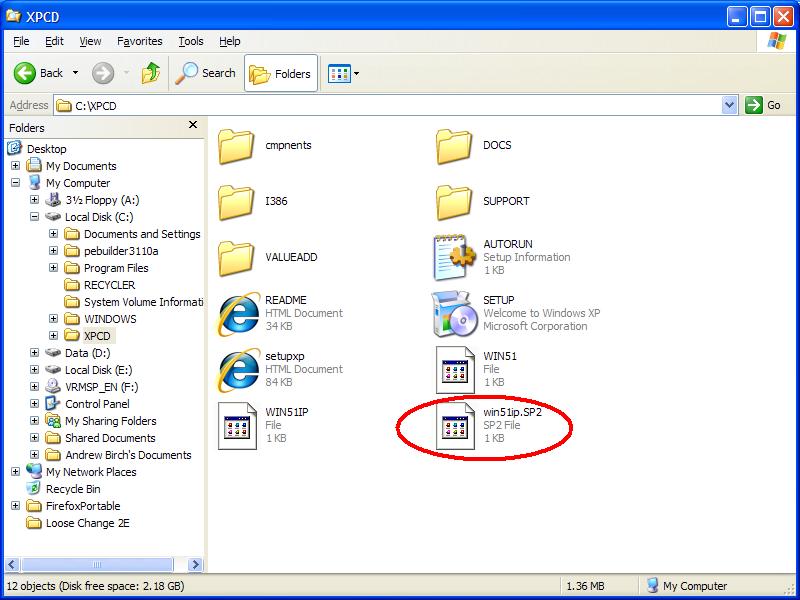The image size is (800, 600).
Task: Select the SETUP installer icon
Action: [x=453, y=314]
